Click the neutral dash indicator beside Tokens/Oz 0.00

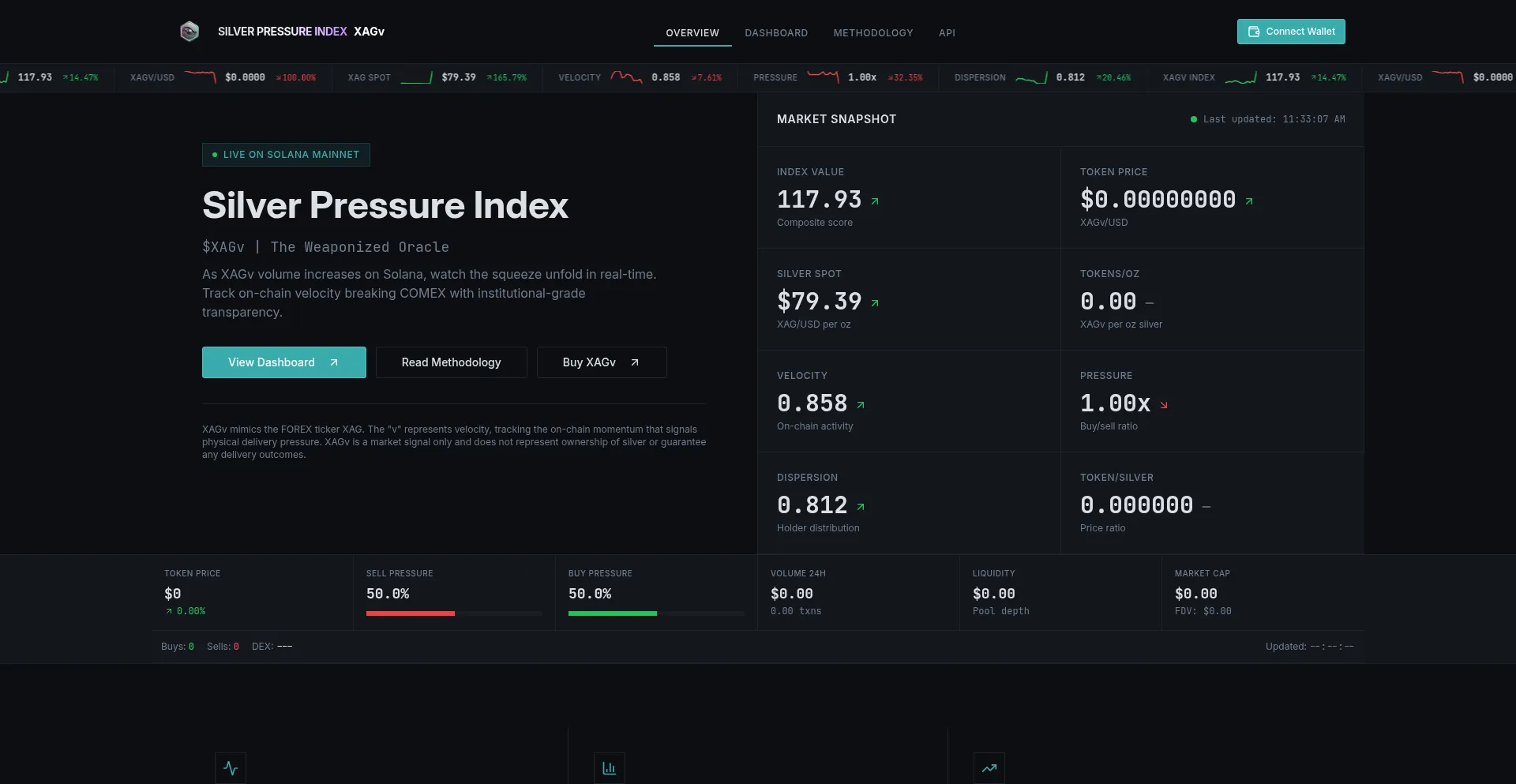point(1150,303)
